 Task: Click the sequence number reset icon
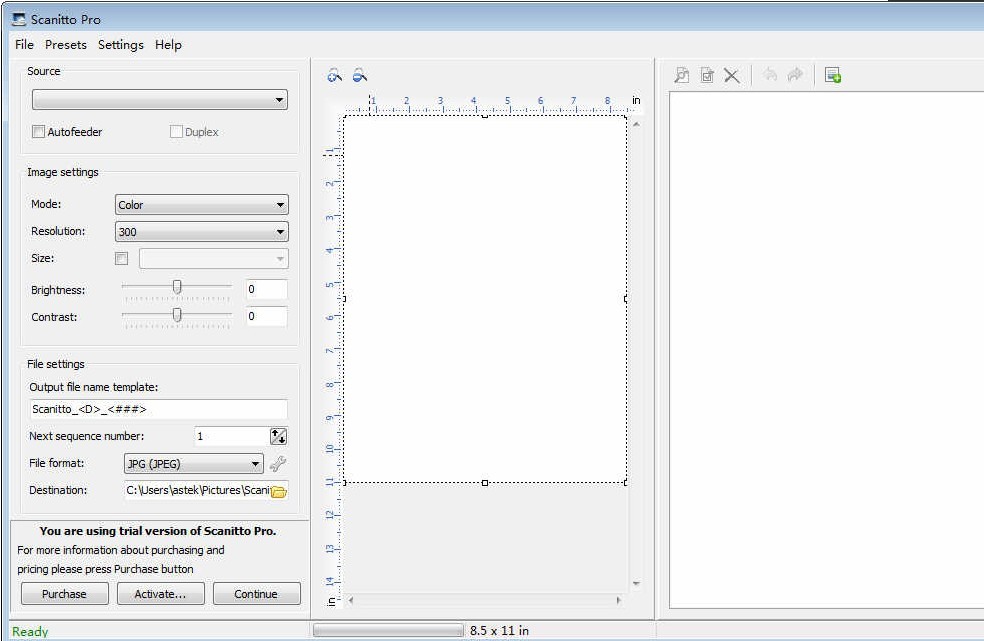[279, 436]
